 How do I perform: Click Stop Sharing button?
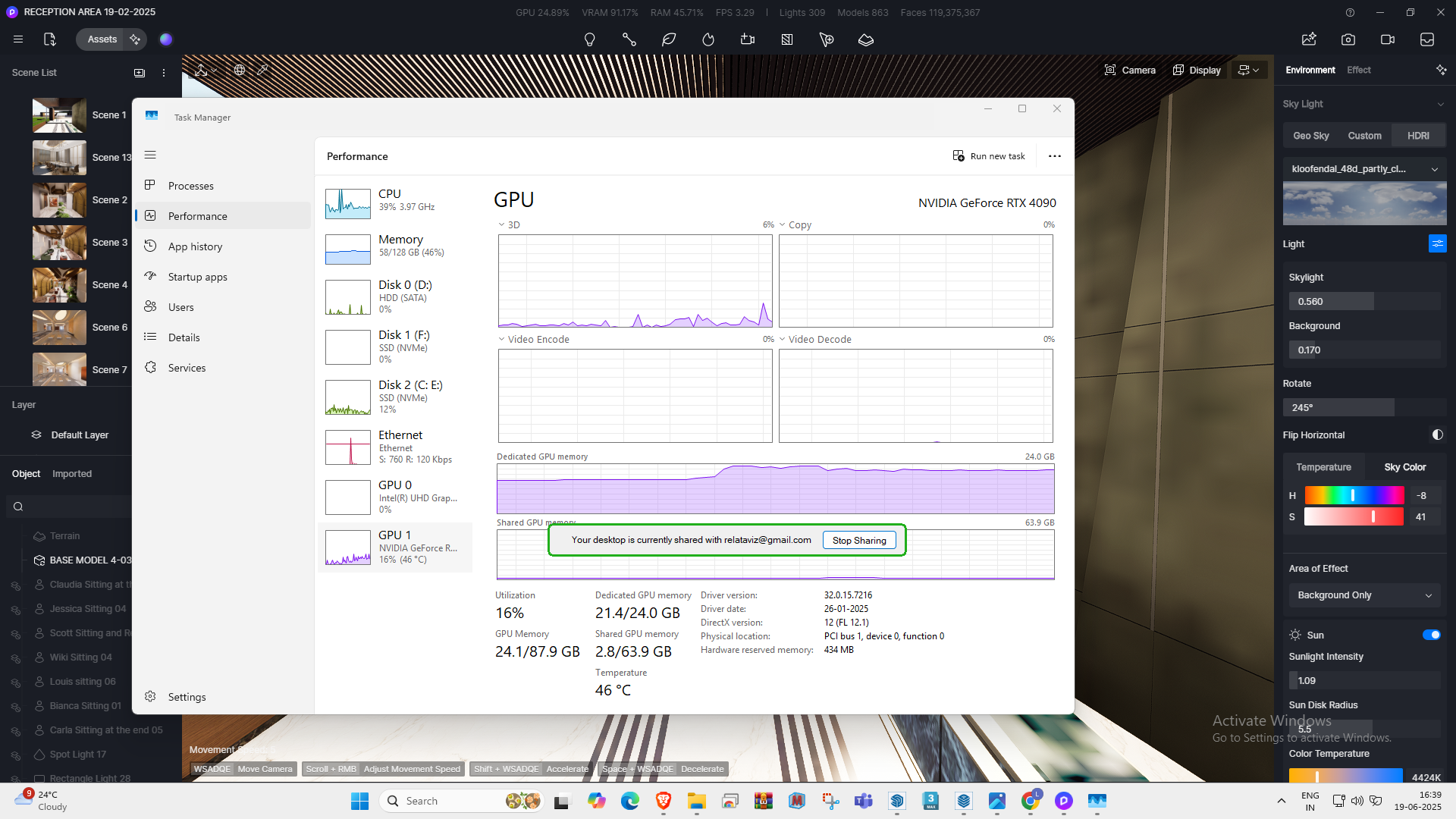tap(859, 540)
